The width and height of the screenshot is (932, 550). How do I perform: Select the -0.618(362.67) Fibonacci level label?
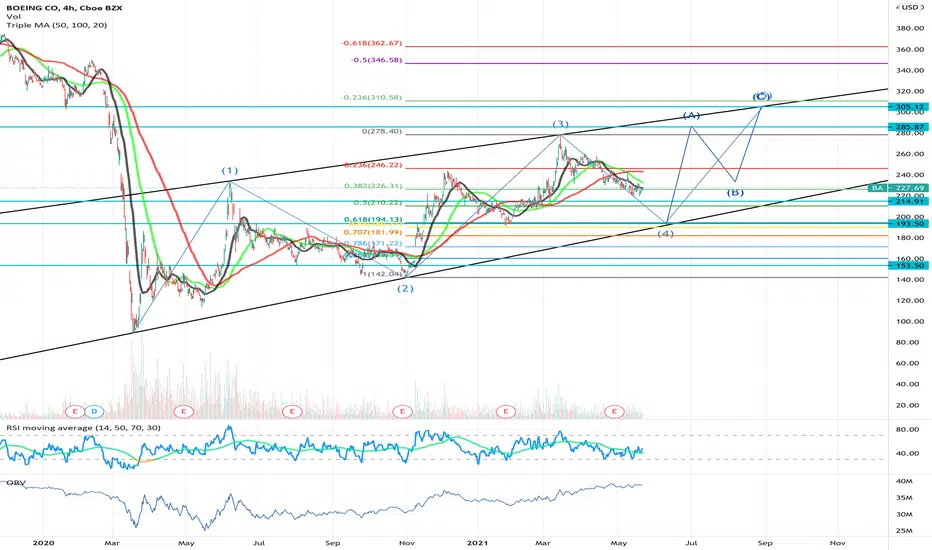click(x=371, y=43)
